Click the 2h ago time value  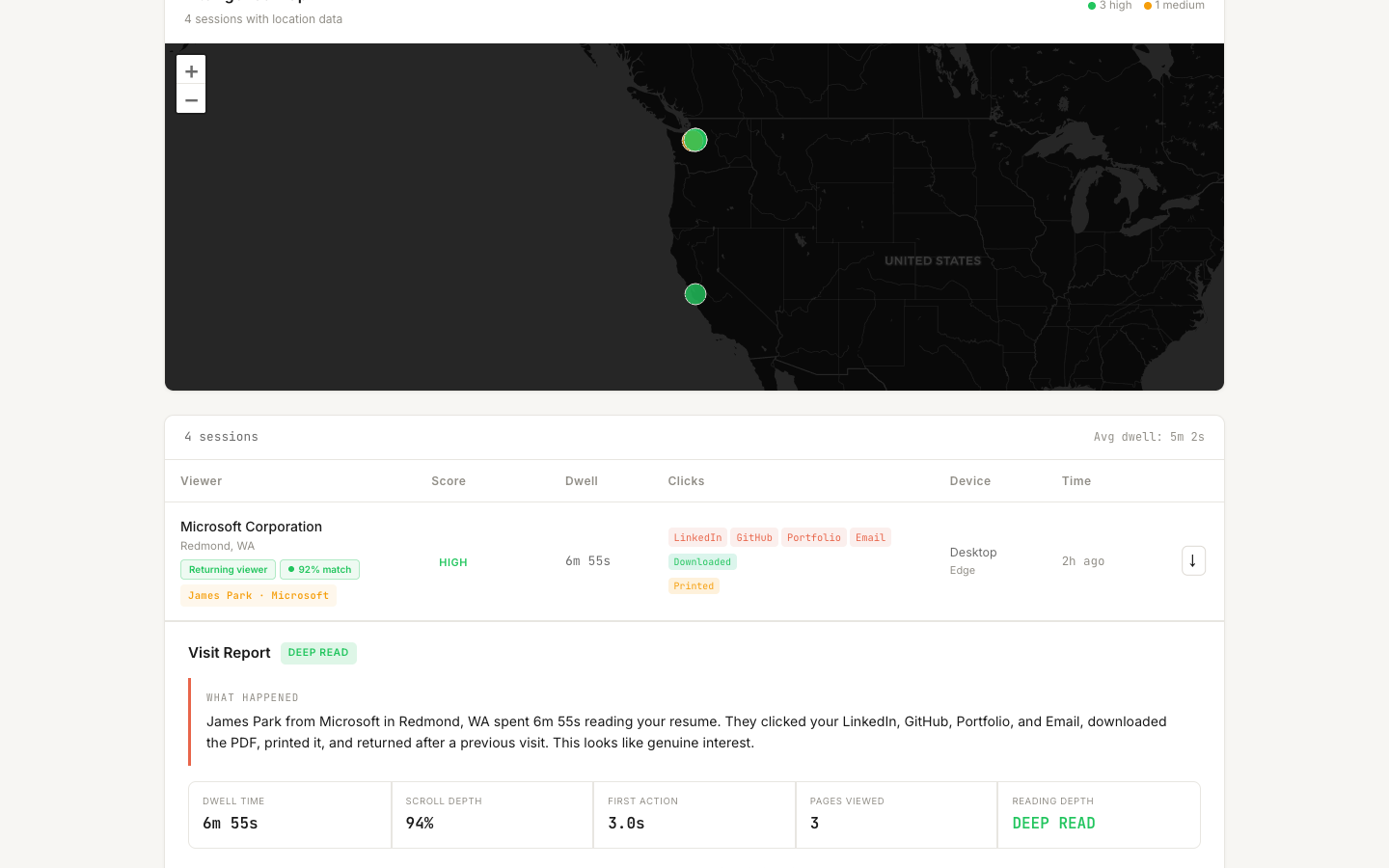1083,561
